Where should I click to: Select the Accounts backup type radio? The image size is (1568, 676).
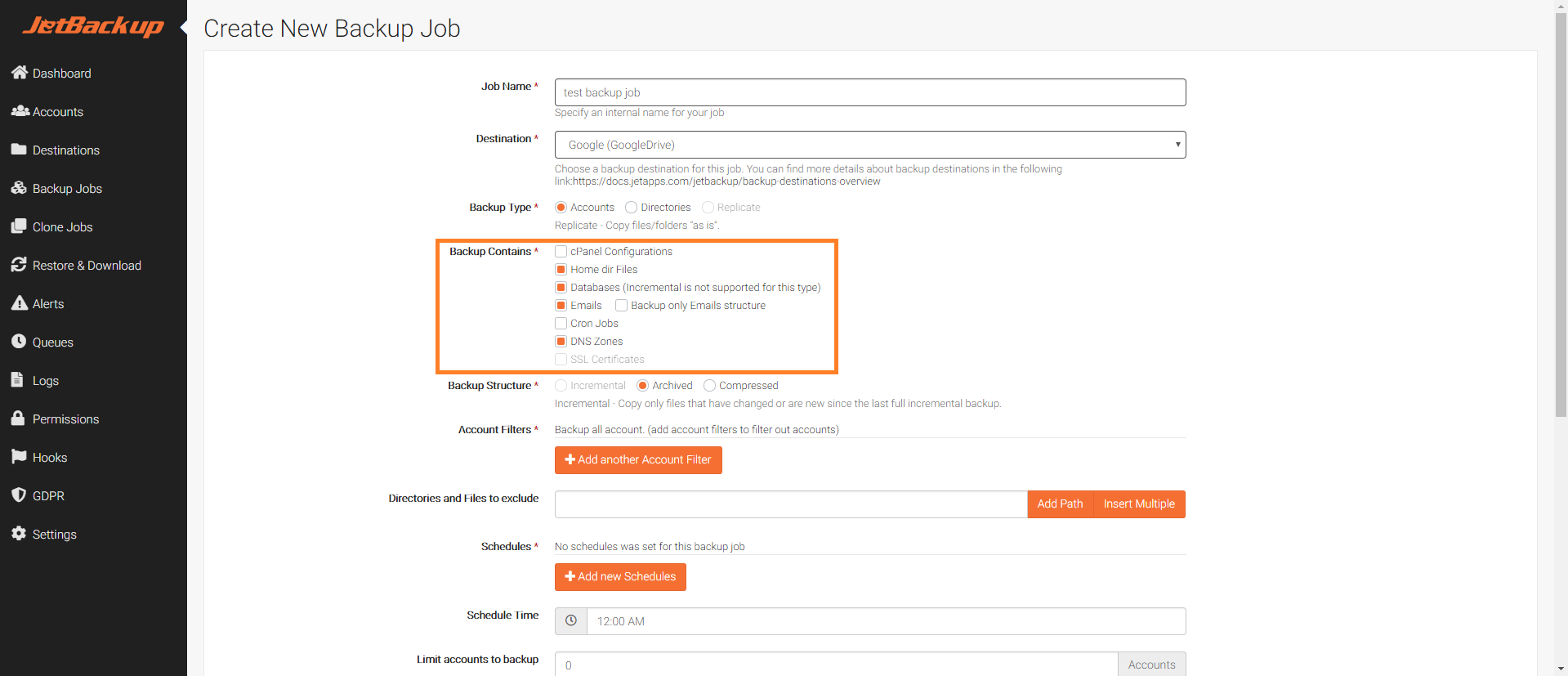(561, 208)
